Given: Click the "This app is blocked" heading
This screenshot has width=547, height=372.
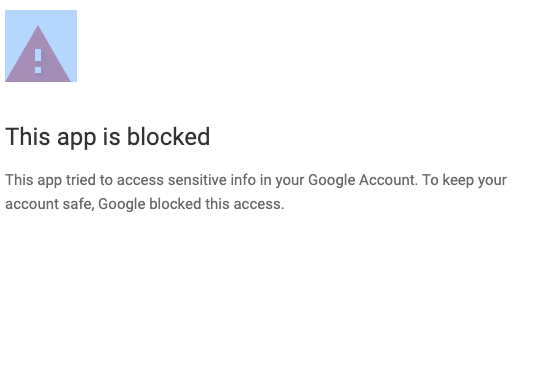Looking at the screenshot, I should click(107, 137).
